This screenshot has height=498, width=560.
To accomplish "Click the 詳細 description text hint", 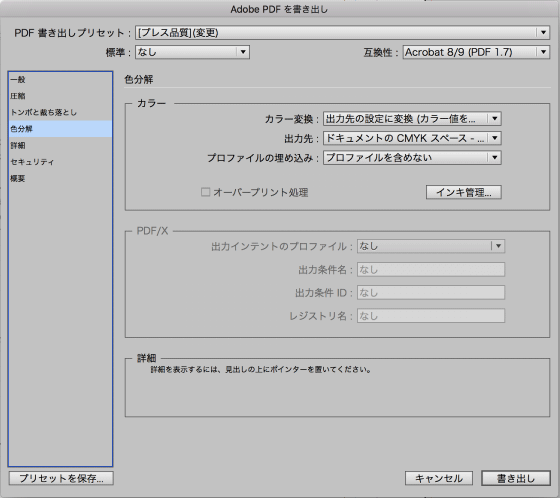I will pos(261,369).
